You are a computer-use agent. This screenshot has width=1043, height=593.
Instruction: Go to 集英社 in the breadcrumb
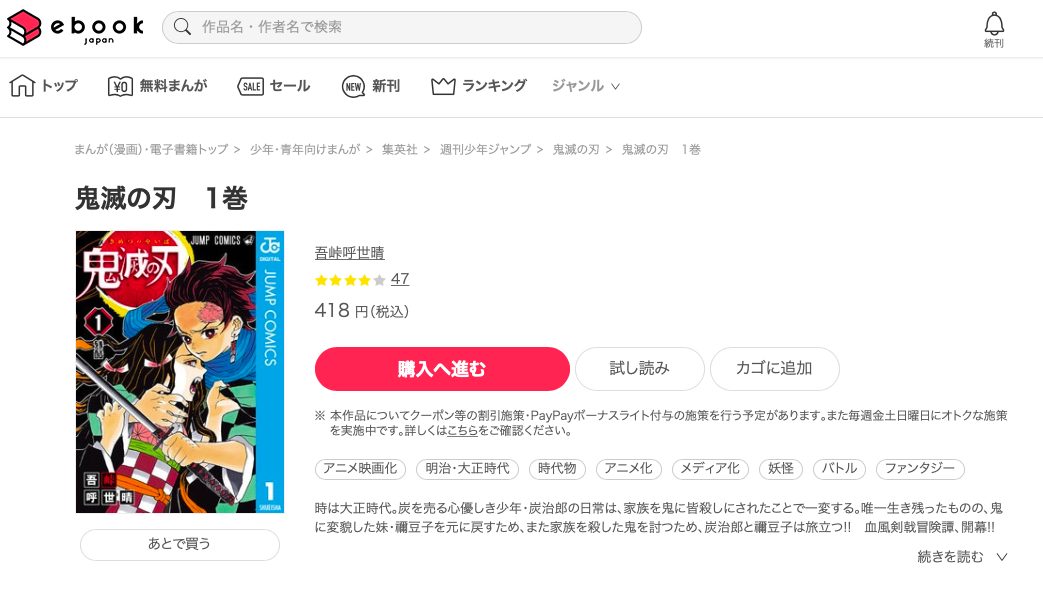pos(400,150)
